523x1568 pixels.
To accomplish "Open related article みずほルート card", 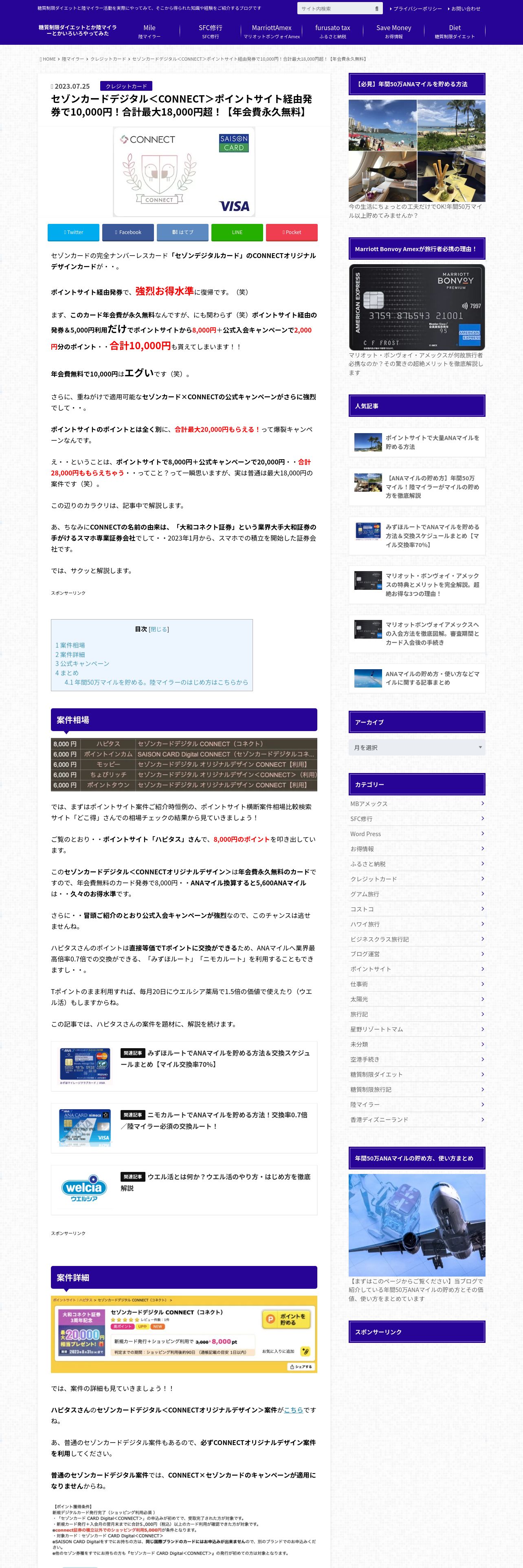I will click(184, 1066).
